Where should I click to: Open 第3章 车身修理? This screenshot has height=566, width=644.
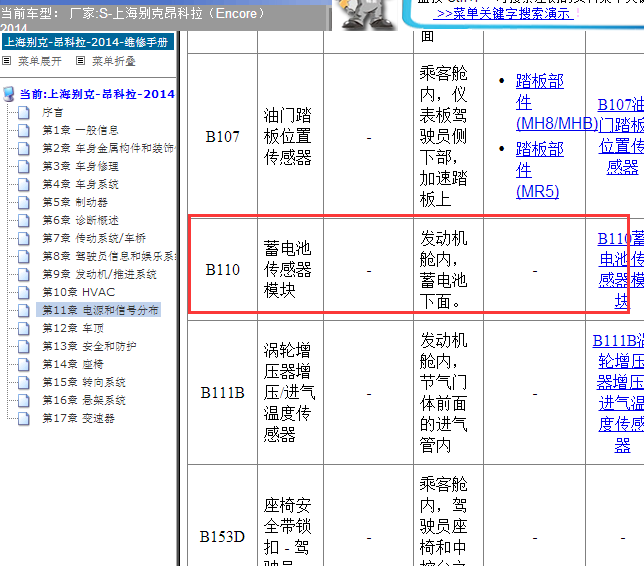coord(80,166)
